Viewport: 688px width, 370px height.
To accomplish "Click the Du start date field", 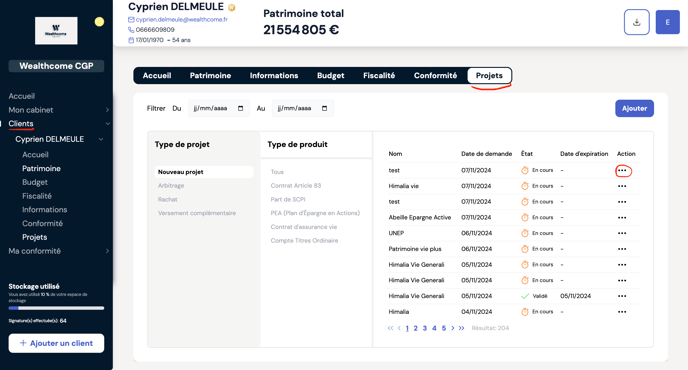I will tap(219, 108).
